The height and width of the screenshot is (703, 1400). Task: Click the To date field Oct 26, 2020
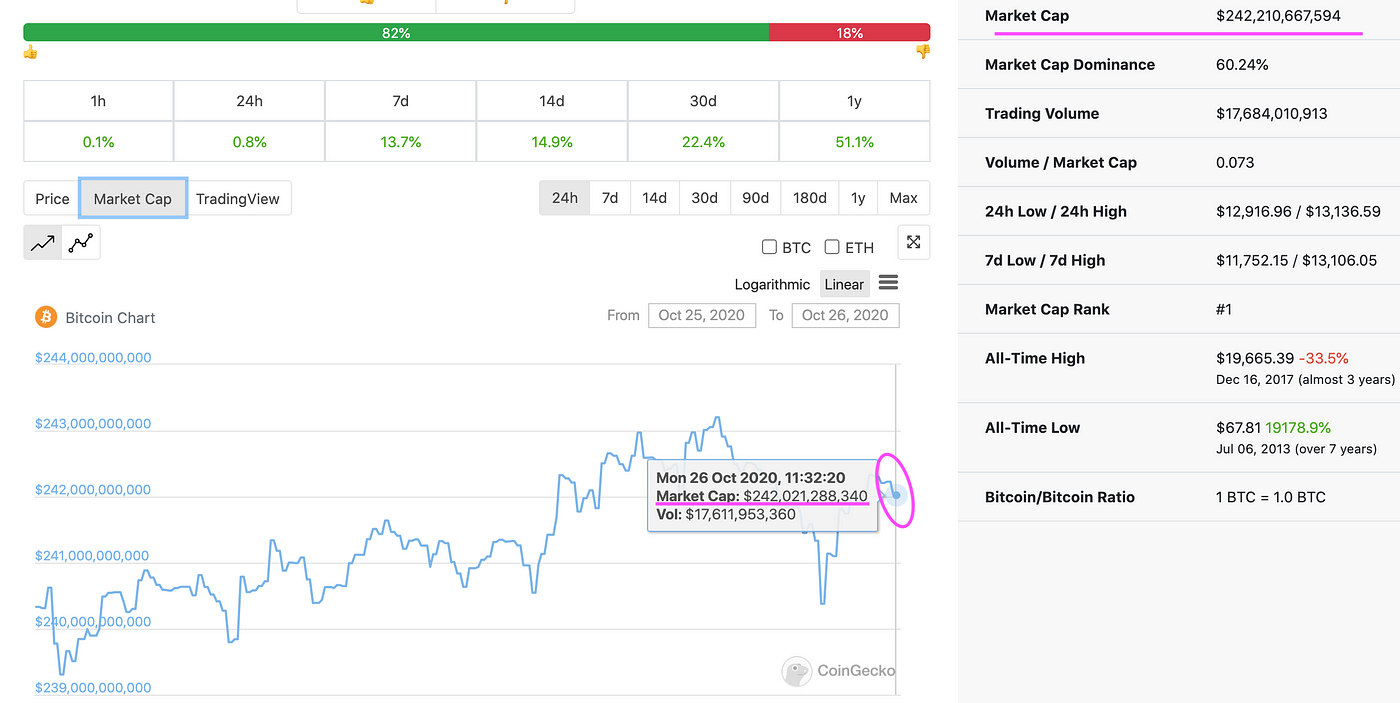[x=845, y=315]
